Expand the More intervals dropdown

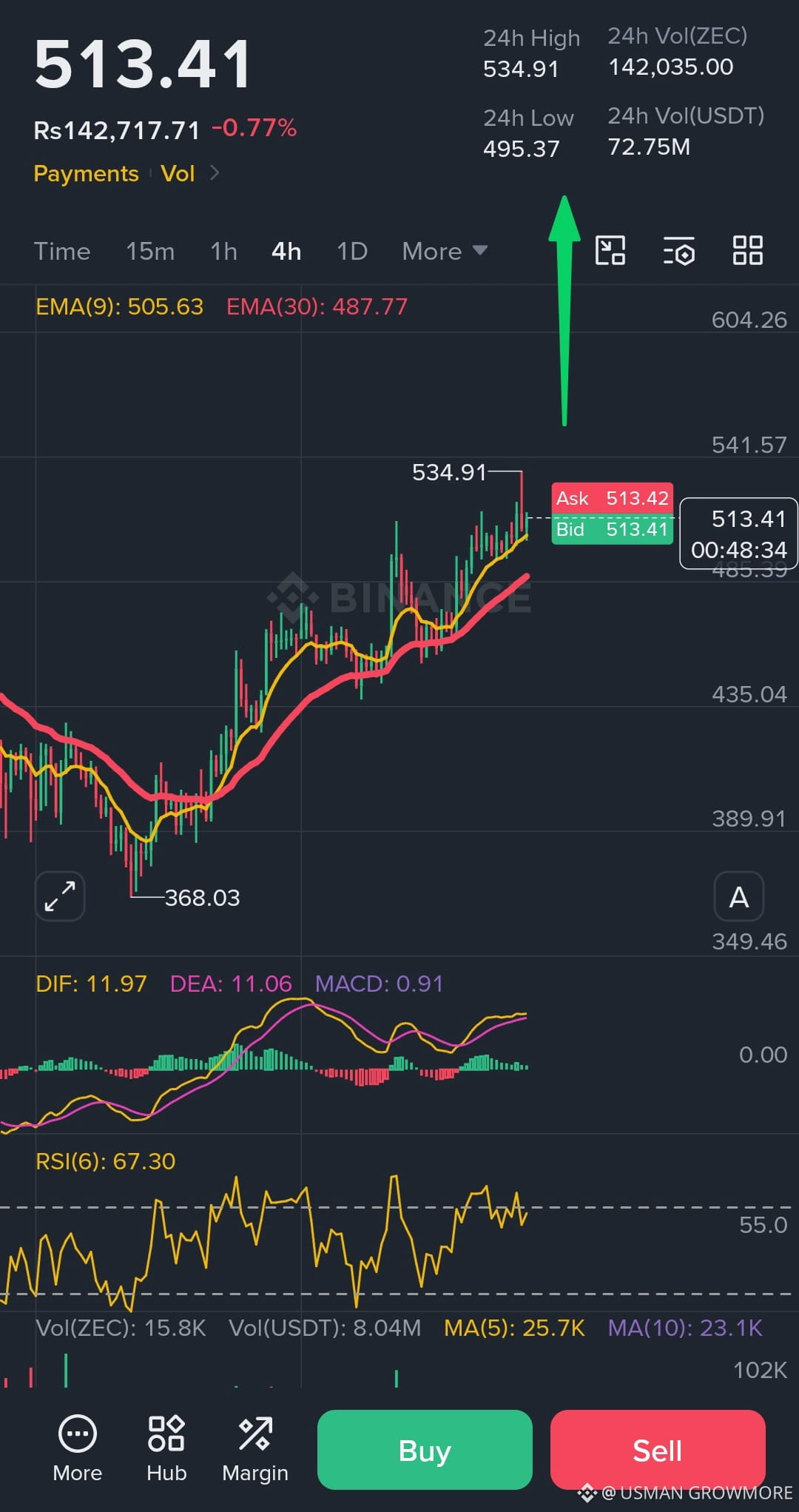(445, 252)
